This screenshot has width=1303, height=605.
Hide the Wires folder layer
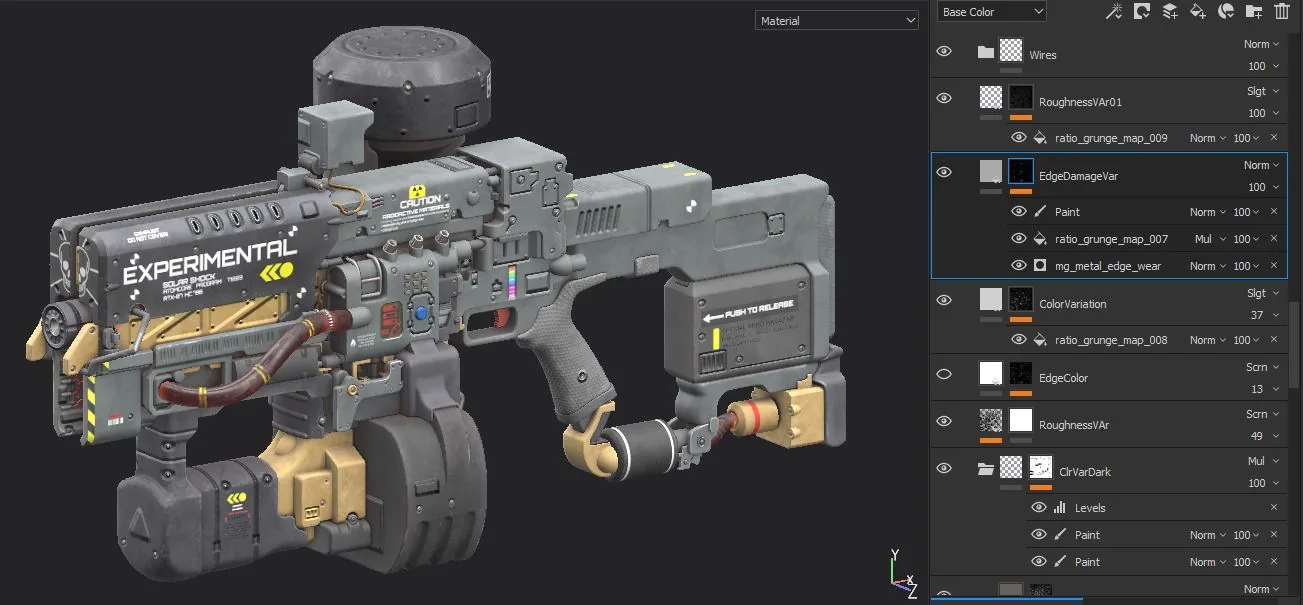tap(944, 52)
